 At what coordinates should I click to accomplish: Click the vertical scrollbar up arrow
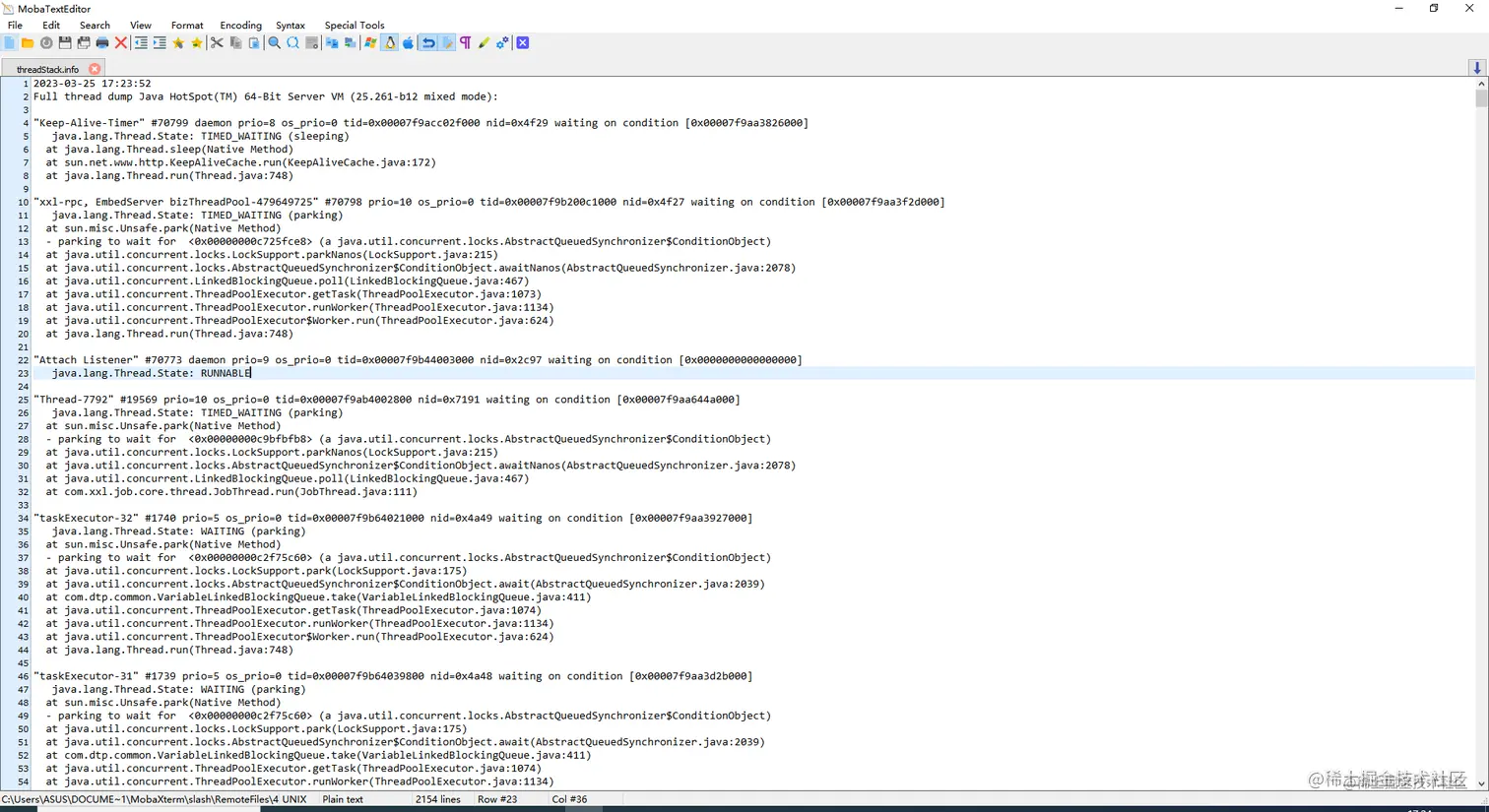pyautogui.click(x=1481, y=84)
